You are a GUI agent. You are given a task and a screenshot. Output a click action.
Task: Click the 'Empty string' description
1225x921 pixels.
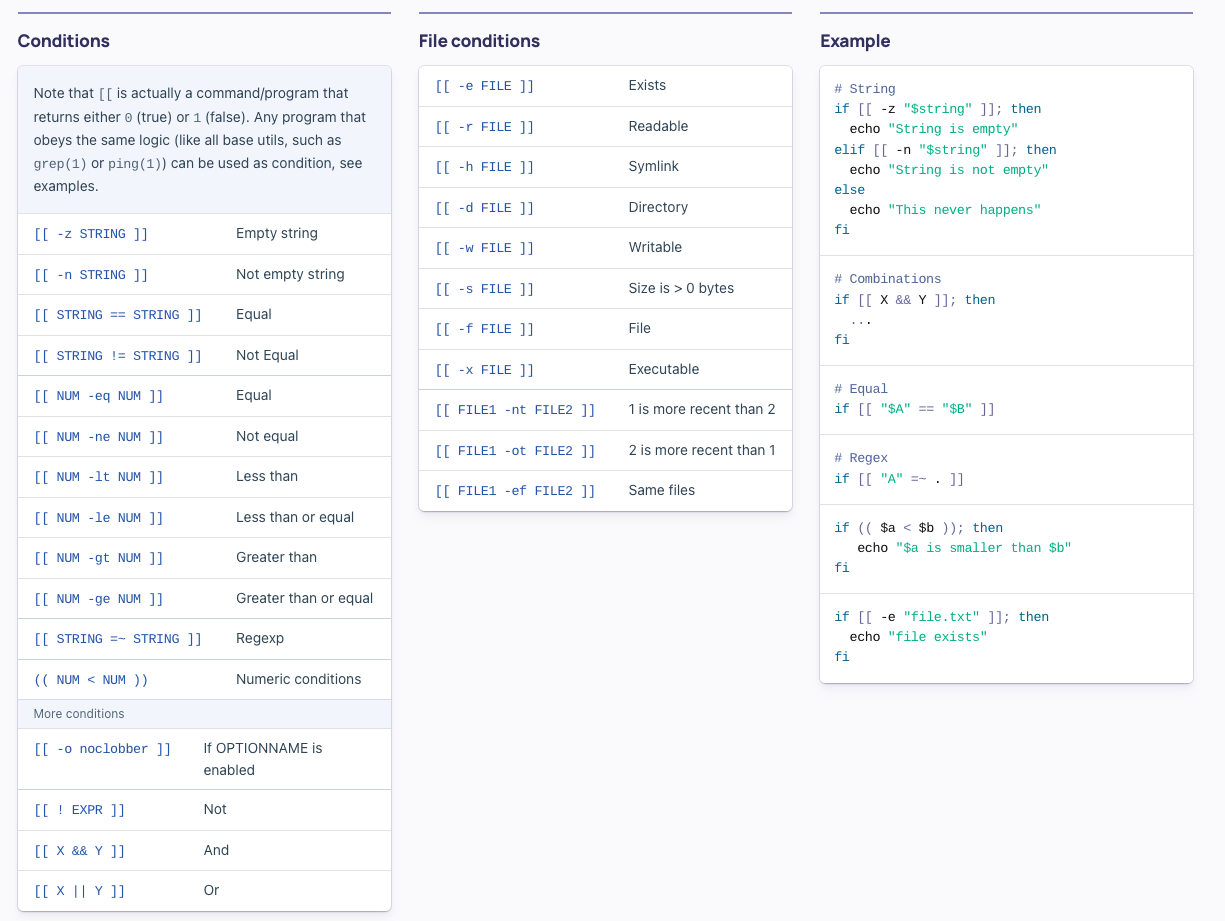pyautogui.click(x=277, y=233)
